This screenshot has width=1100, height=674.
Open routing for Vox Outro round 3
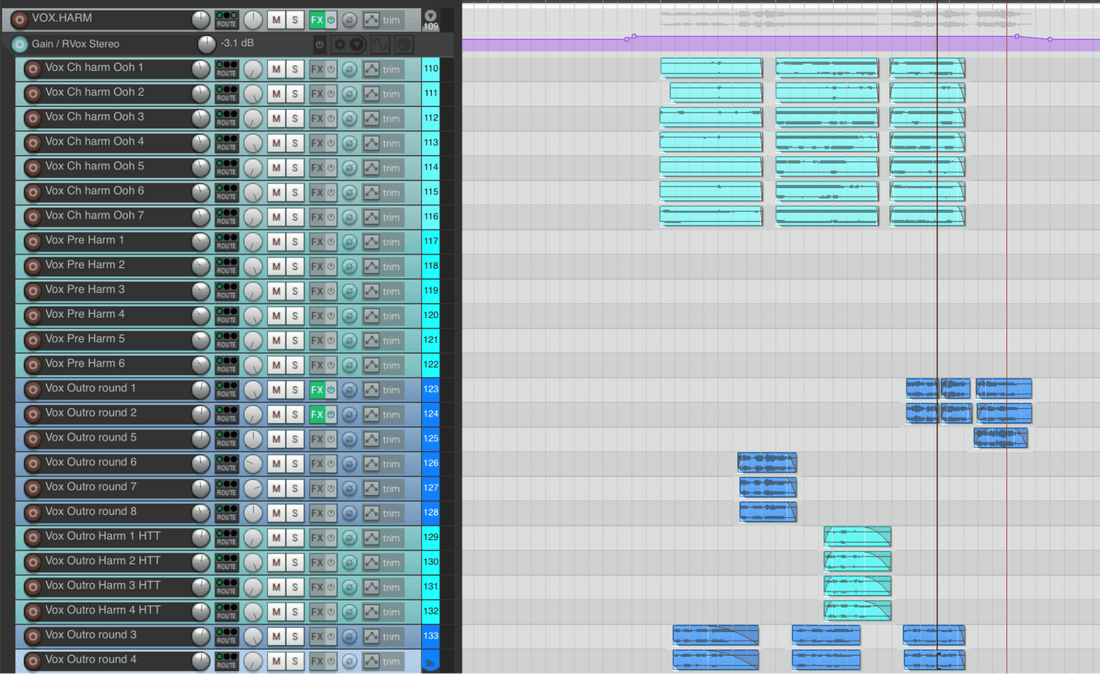click(x=227, y=636)
